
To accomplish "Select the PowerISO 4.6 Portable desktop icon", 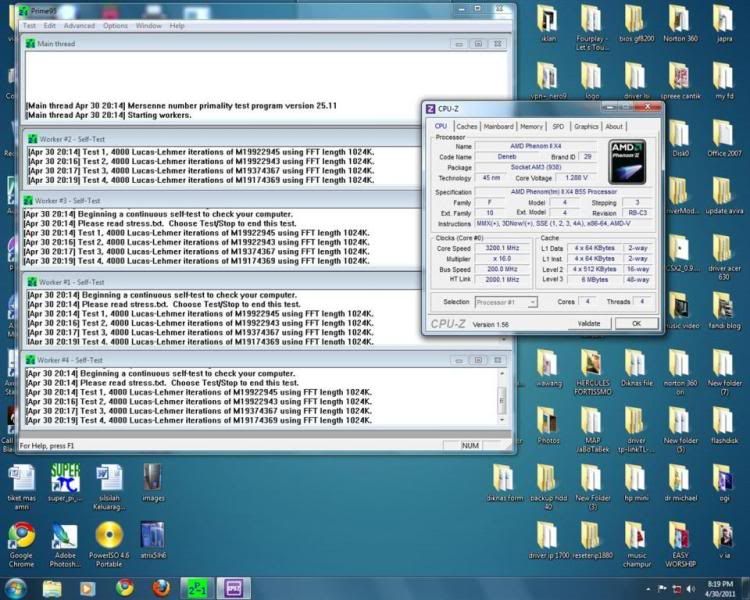I will pyautogui.click(x=109, y=544).
